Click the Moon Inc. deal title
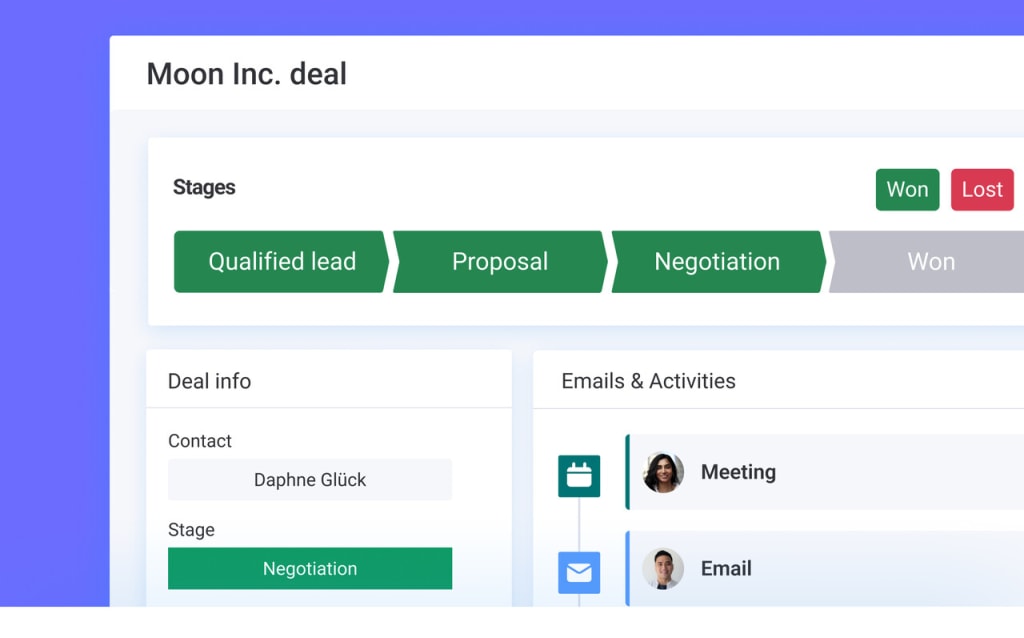The image size is (1024, 638). click(x=246, y=74)
